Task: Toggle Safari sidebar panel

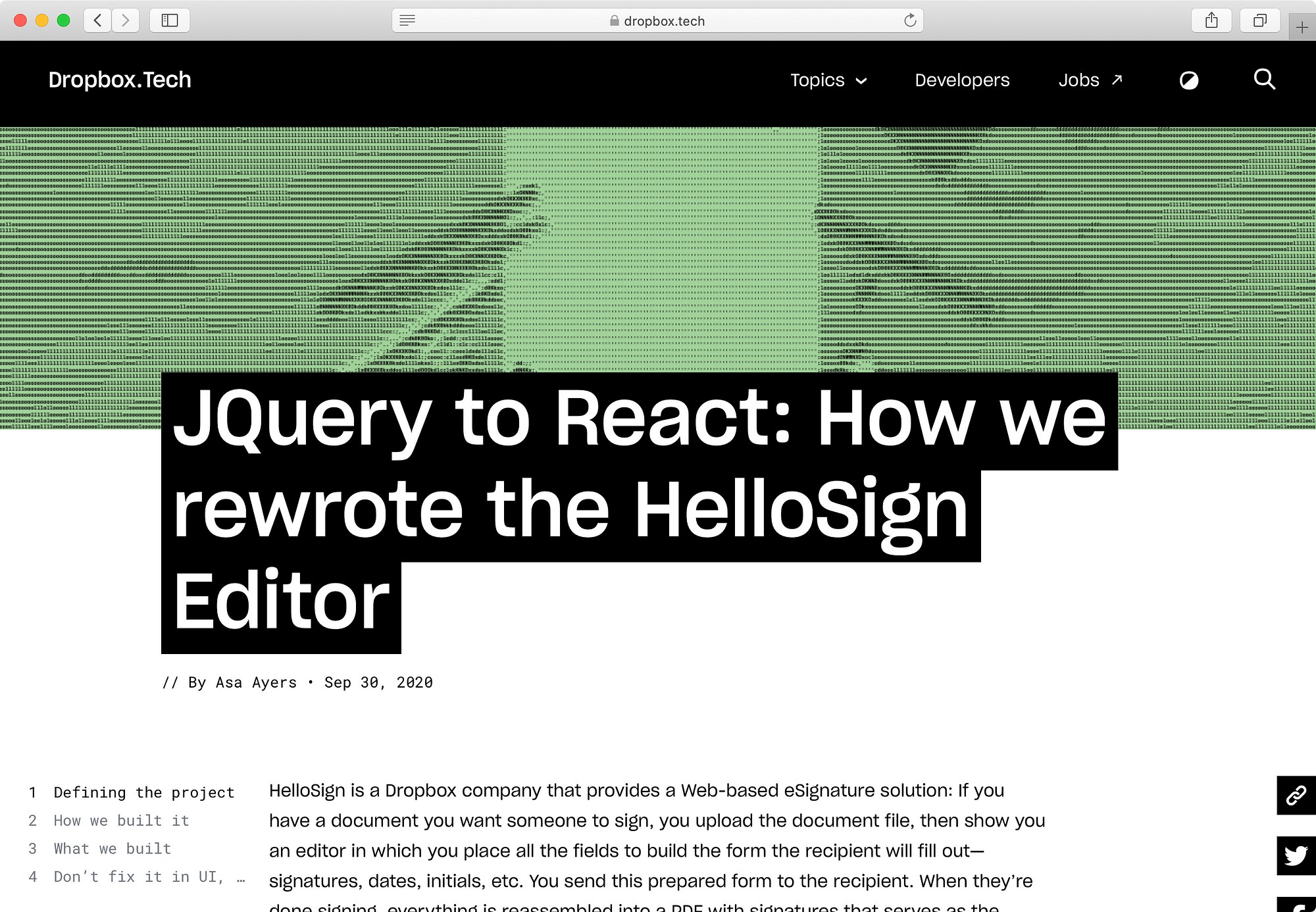Action: (x=170, y=20)
